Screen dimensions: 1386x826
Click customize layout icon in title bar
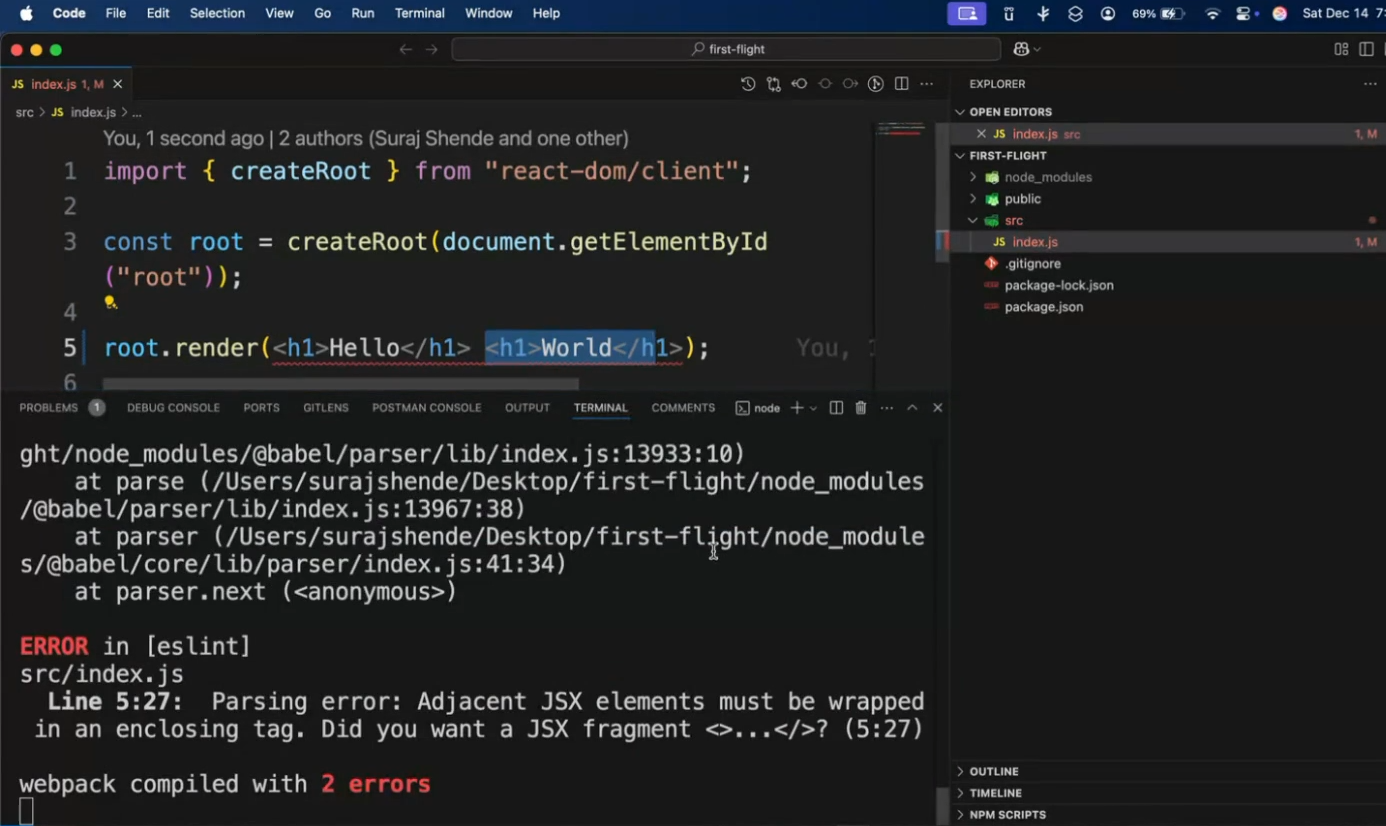(1341, 49)
